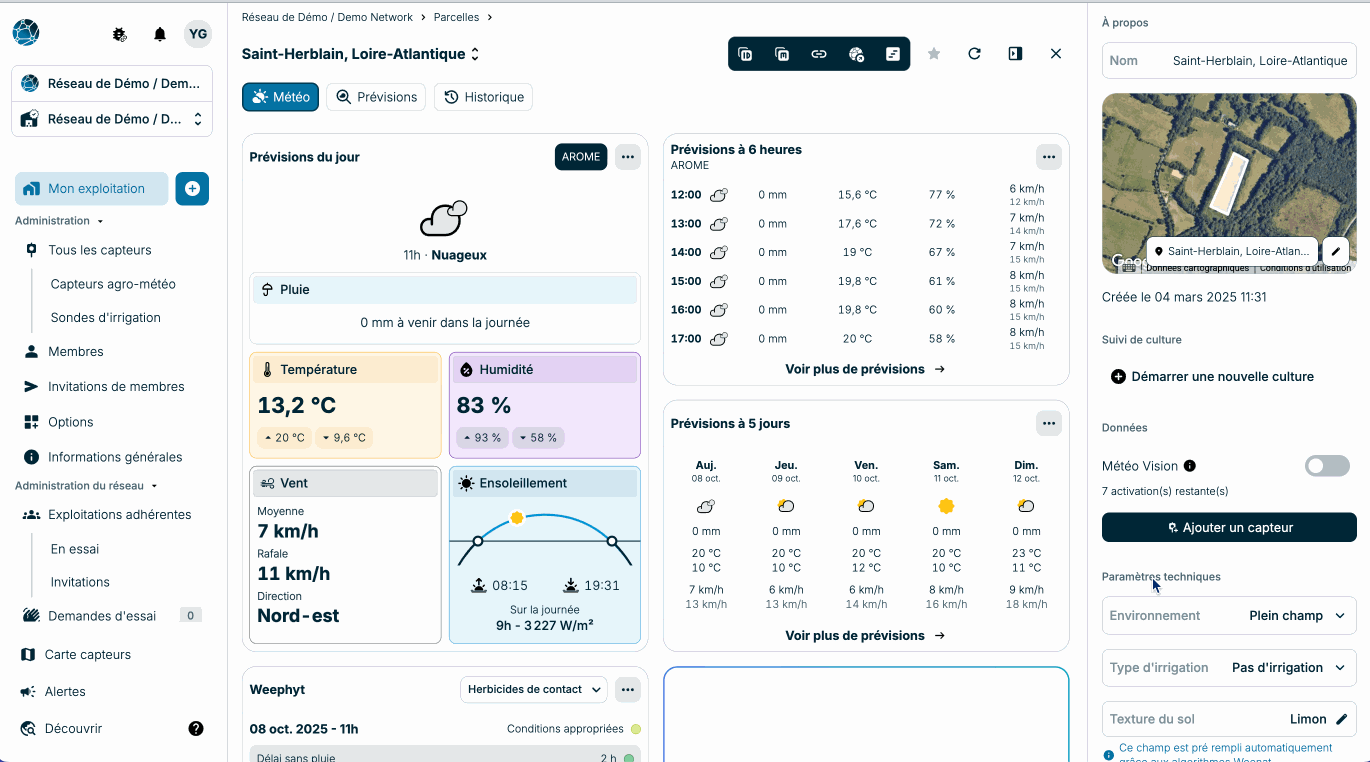Mark plot as favorite with star icon

click(934, 54)
